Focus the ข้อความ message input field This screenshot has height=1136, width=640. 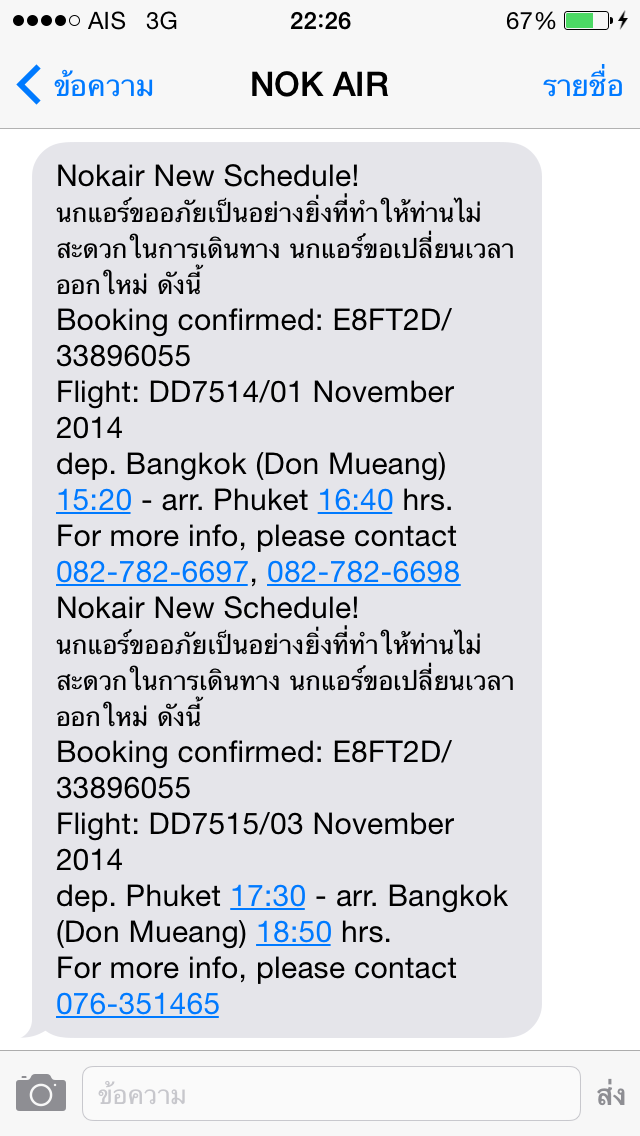click(x=330, y=1094)
